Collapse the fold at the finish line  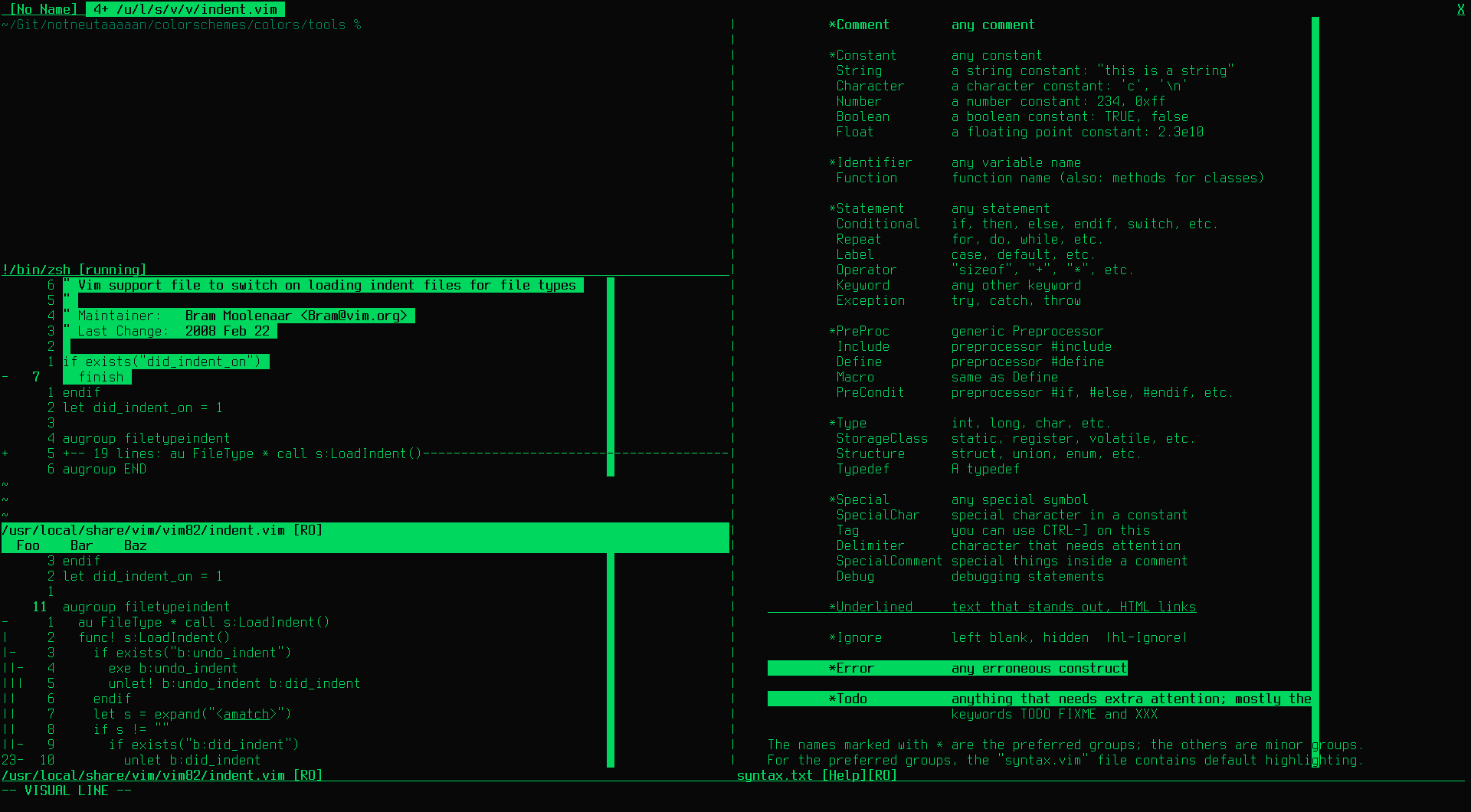(x=4, y=376)
